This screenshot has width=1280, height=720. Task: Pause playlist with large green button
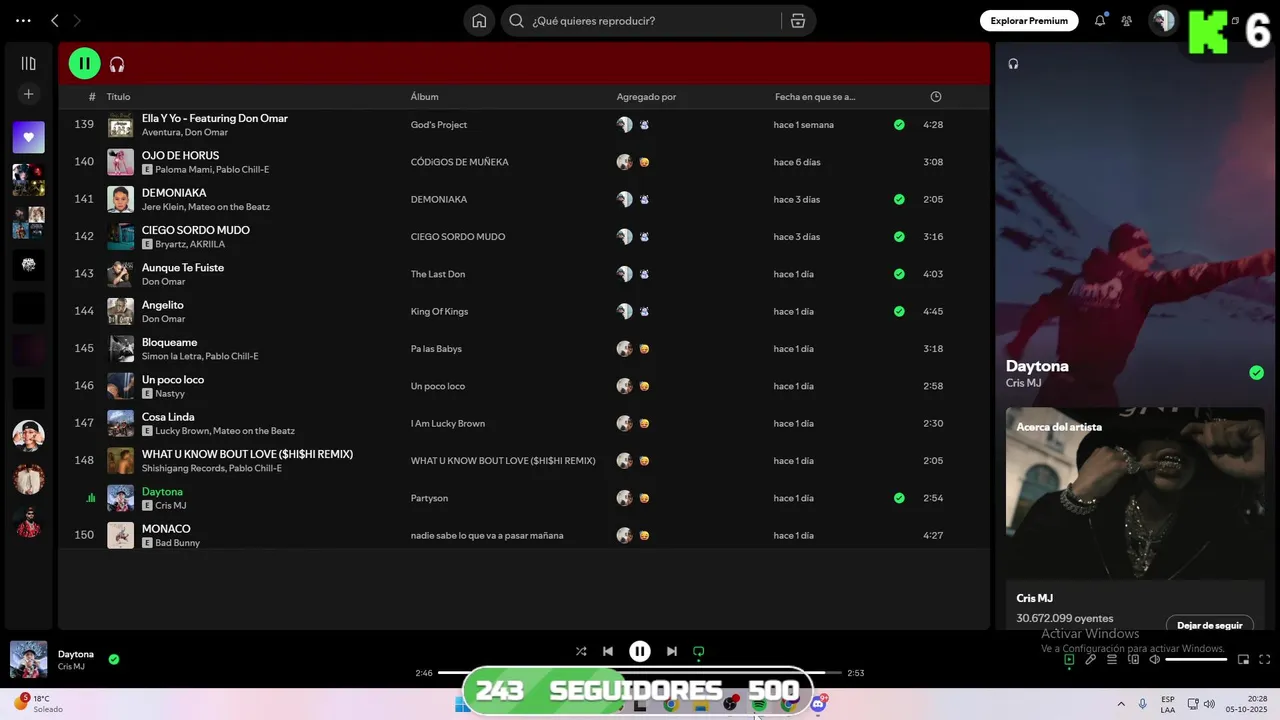pyautogui.click(x=84, y=64)
